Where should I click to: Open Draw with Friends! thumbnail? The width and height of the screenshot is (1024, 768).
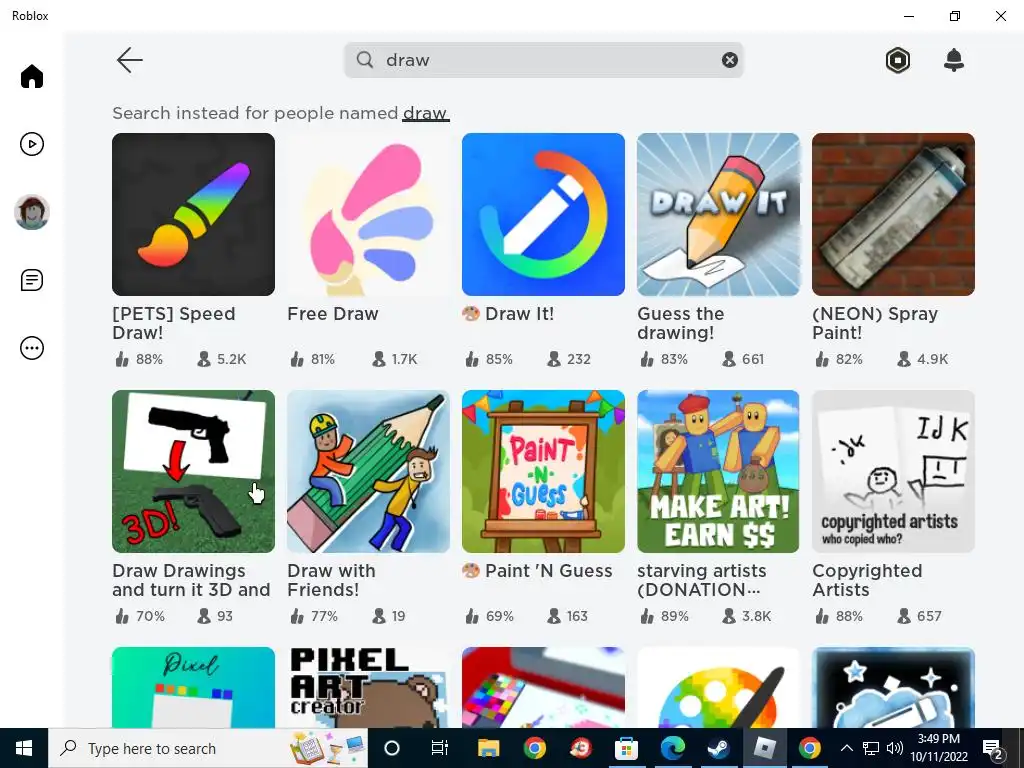click(x=368, y=472)
